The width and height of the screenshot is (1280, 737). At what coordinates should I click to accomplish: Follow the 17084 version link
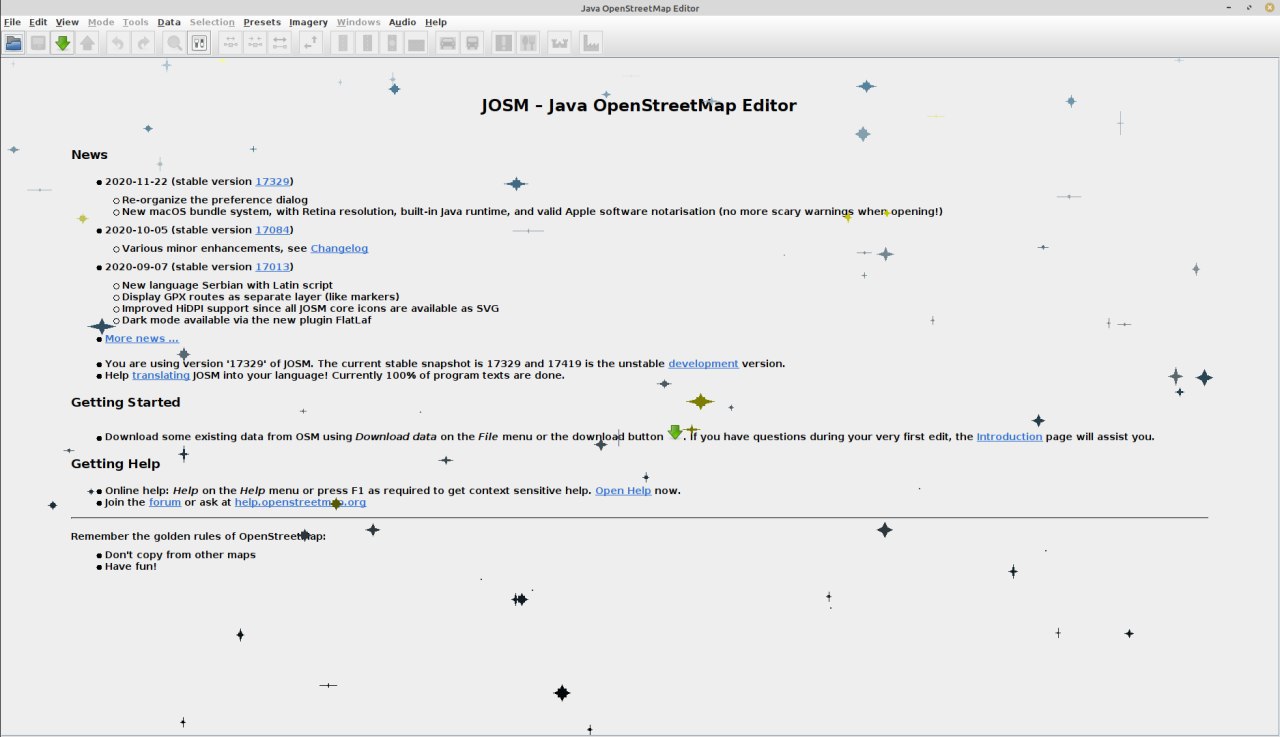tap(272, 230)
